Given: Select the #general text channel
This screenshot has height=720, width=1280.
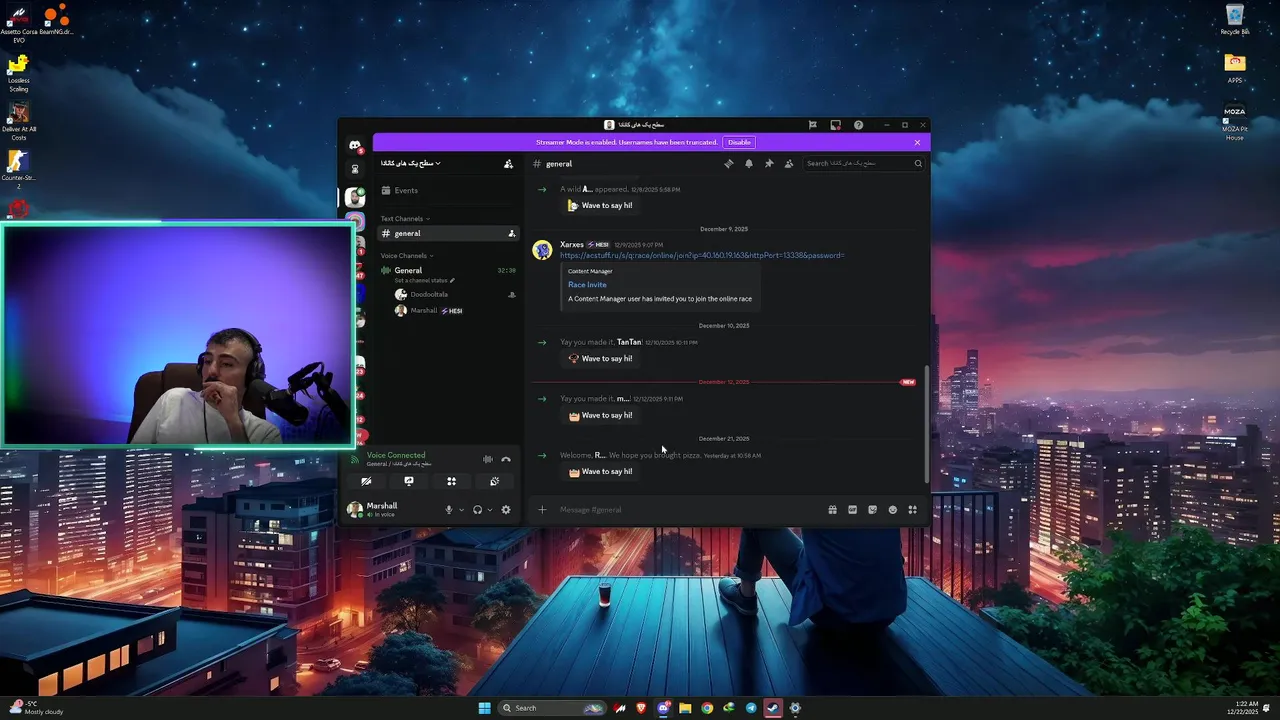Looking at the screenshot, I should [x=447, y=233].
